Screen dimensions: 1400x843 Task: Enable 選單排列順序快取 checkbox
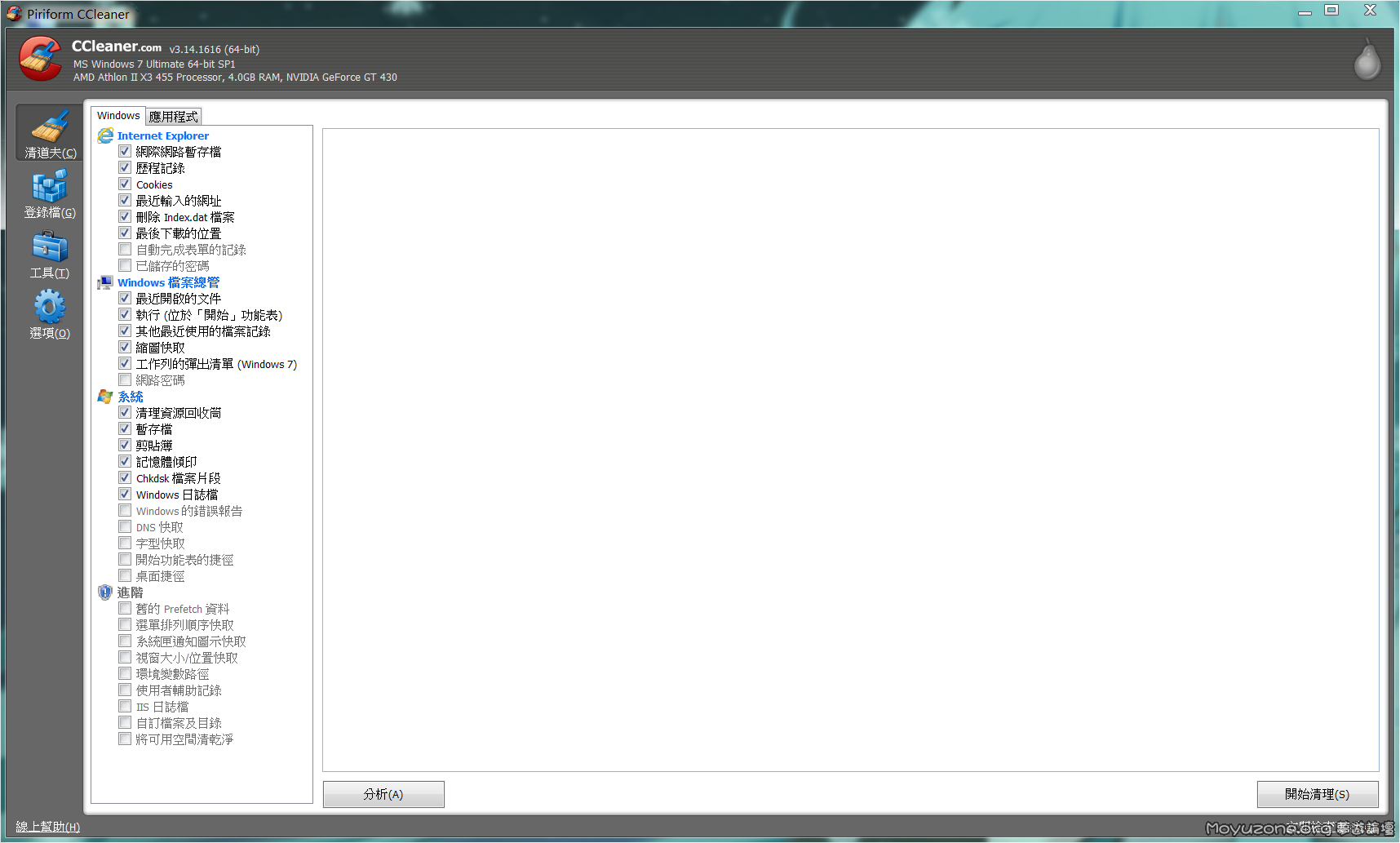click(125, 624)
